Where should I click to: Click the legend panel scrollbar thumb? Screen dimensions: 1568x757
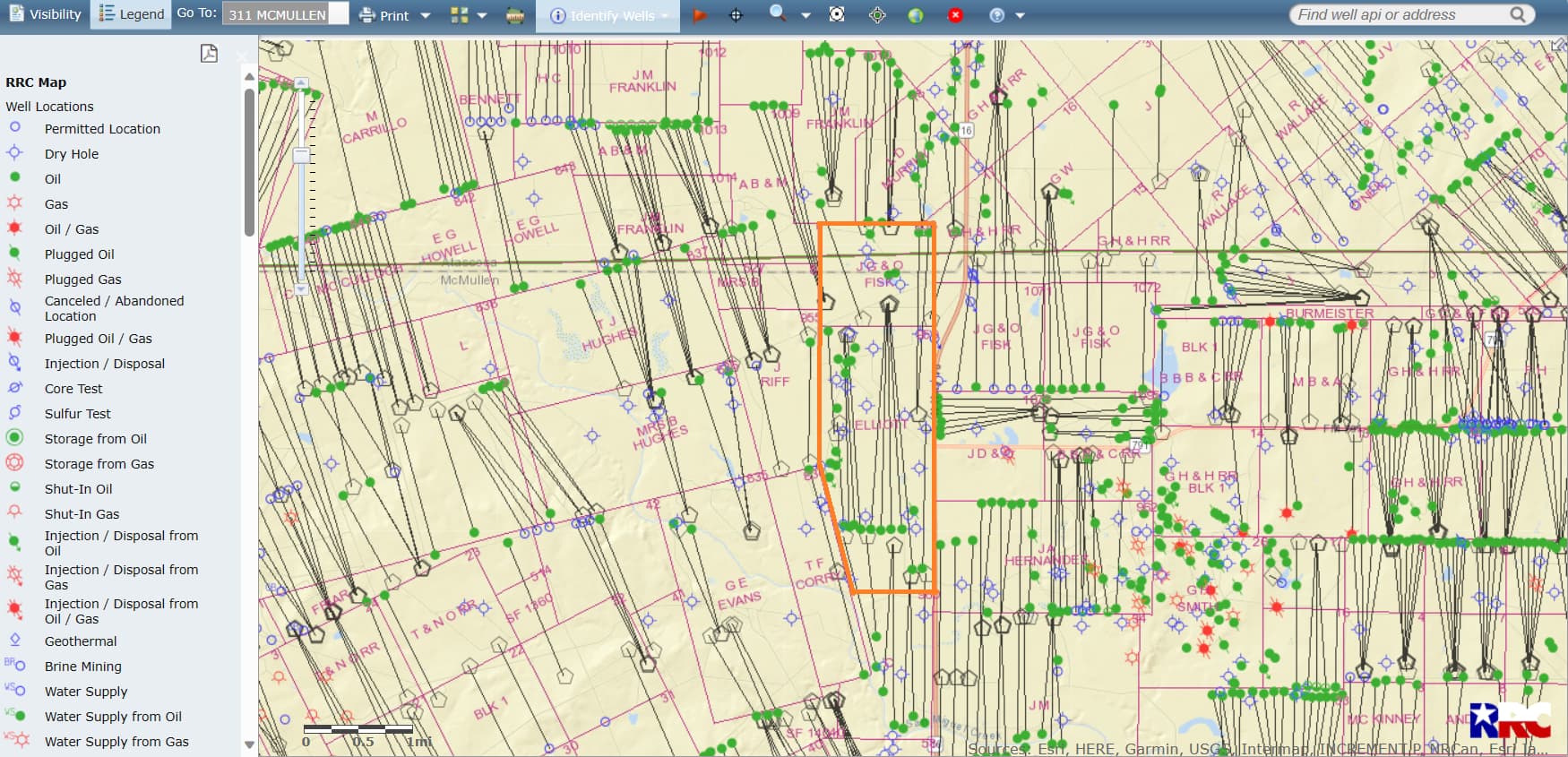pyautogui.click(x=249, y=161)
